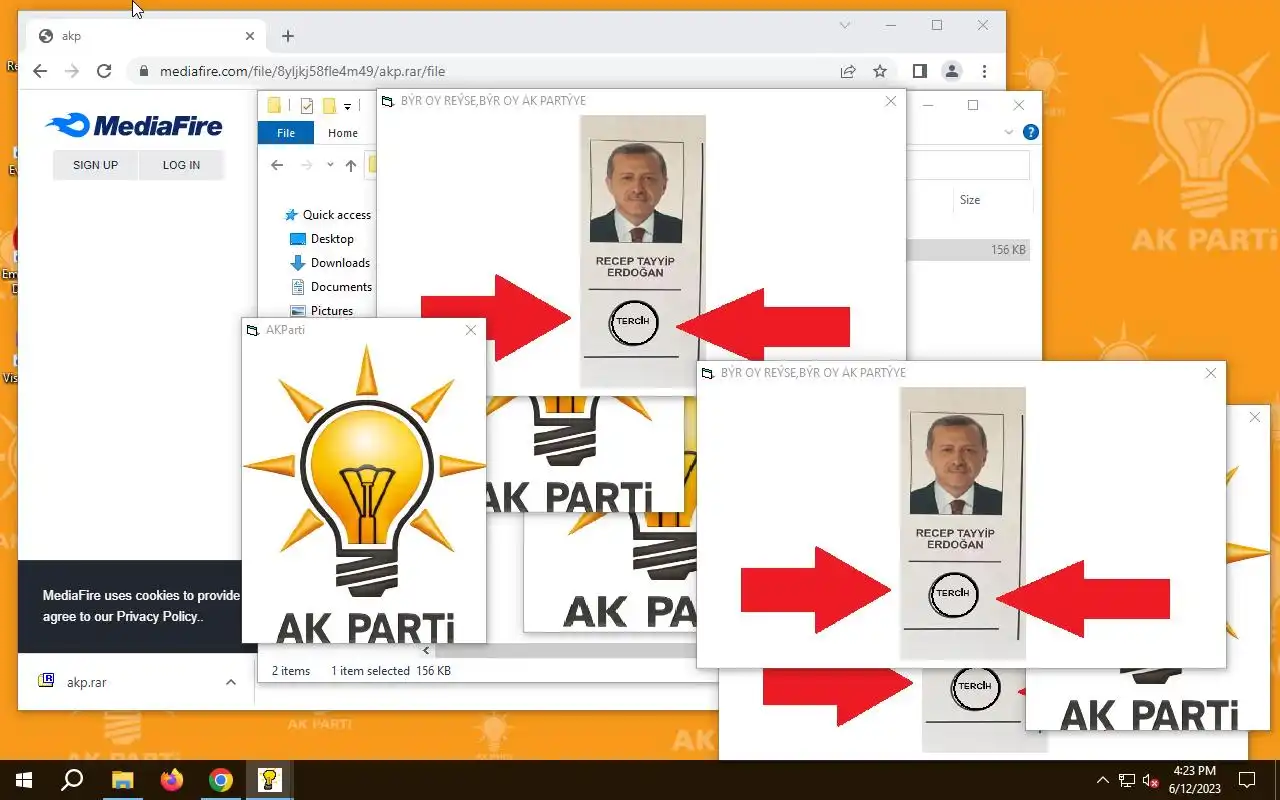Select the 156 KB file row
Viewport: 1280px width, 800px height.
(968, 250)
